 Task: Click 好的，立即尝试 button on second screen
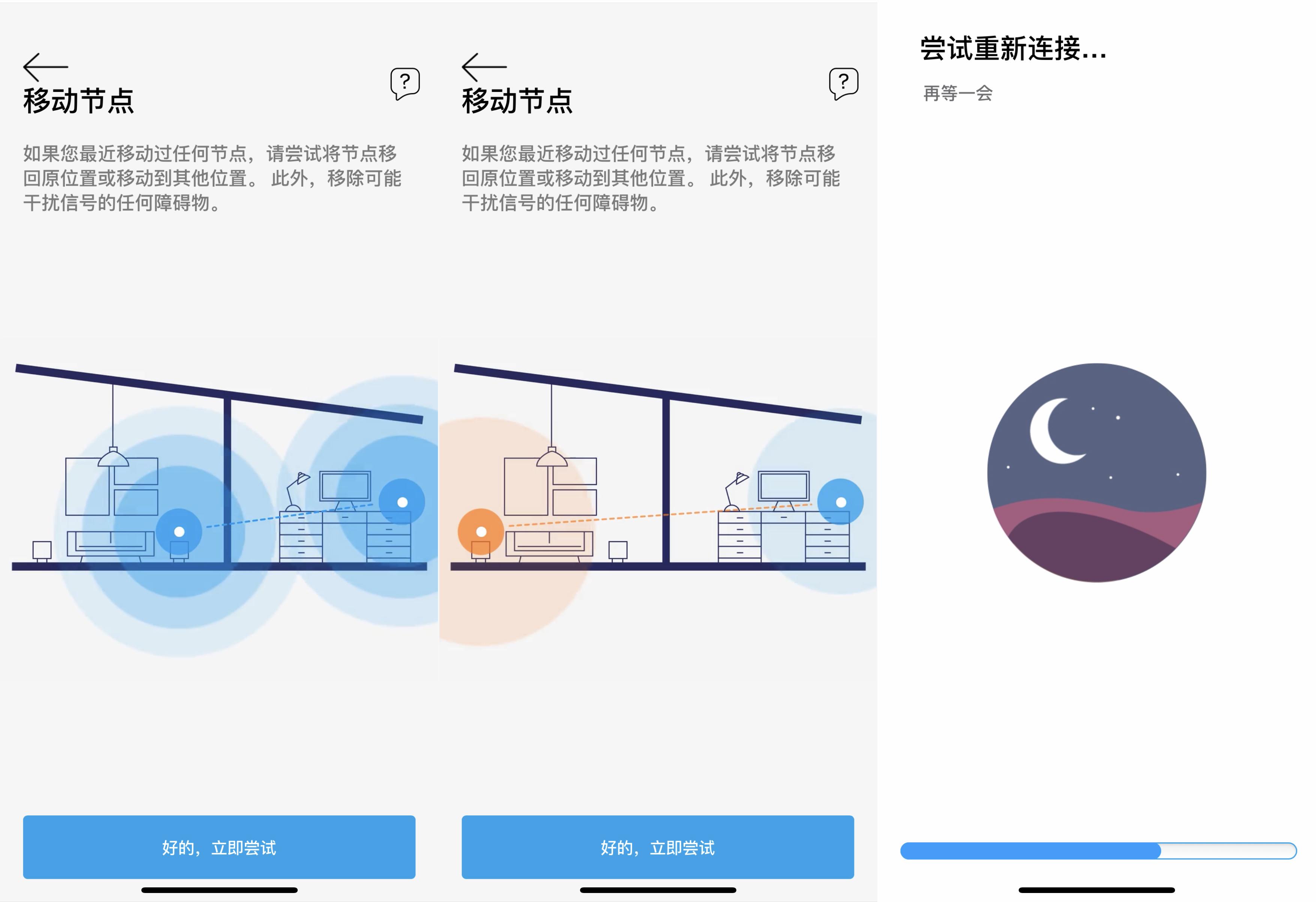point(658,847)
